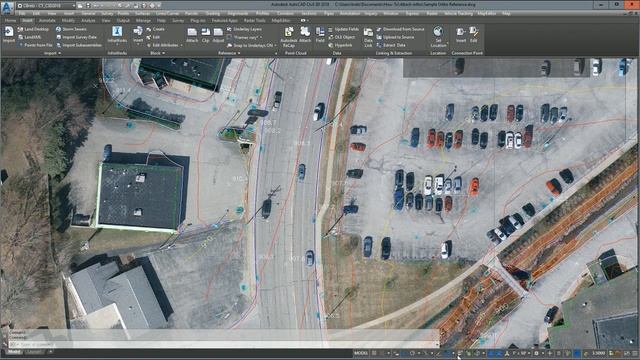Click Land Desktop import option
Screen dimensions: 640x360
click(33, 29)
